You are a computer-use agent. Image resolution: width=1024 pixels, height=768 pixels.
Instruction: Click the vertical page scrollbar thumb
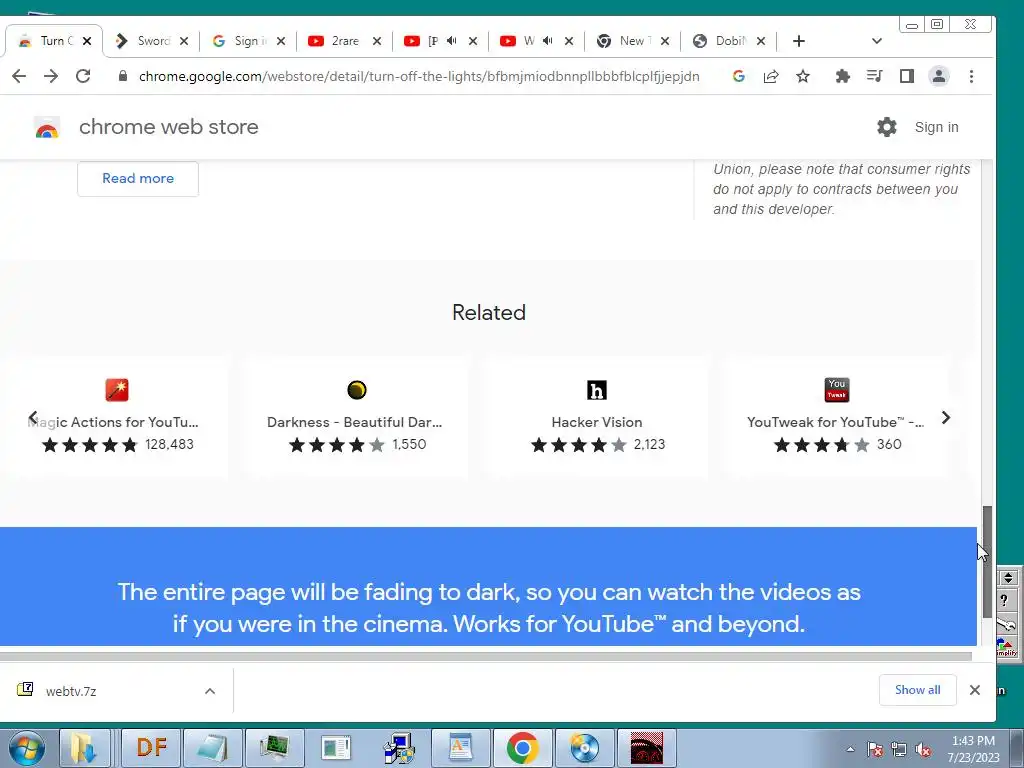987,562
